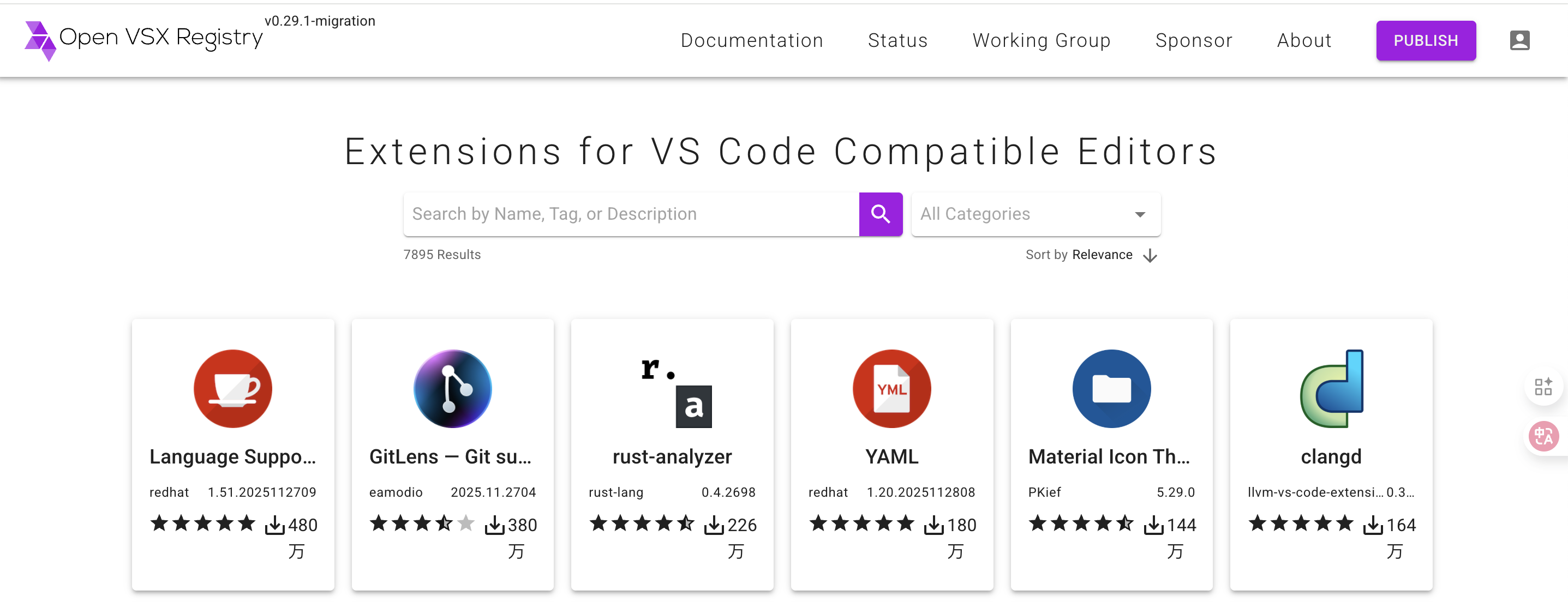Click the GitLens extension icon

[452, 389]
